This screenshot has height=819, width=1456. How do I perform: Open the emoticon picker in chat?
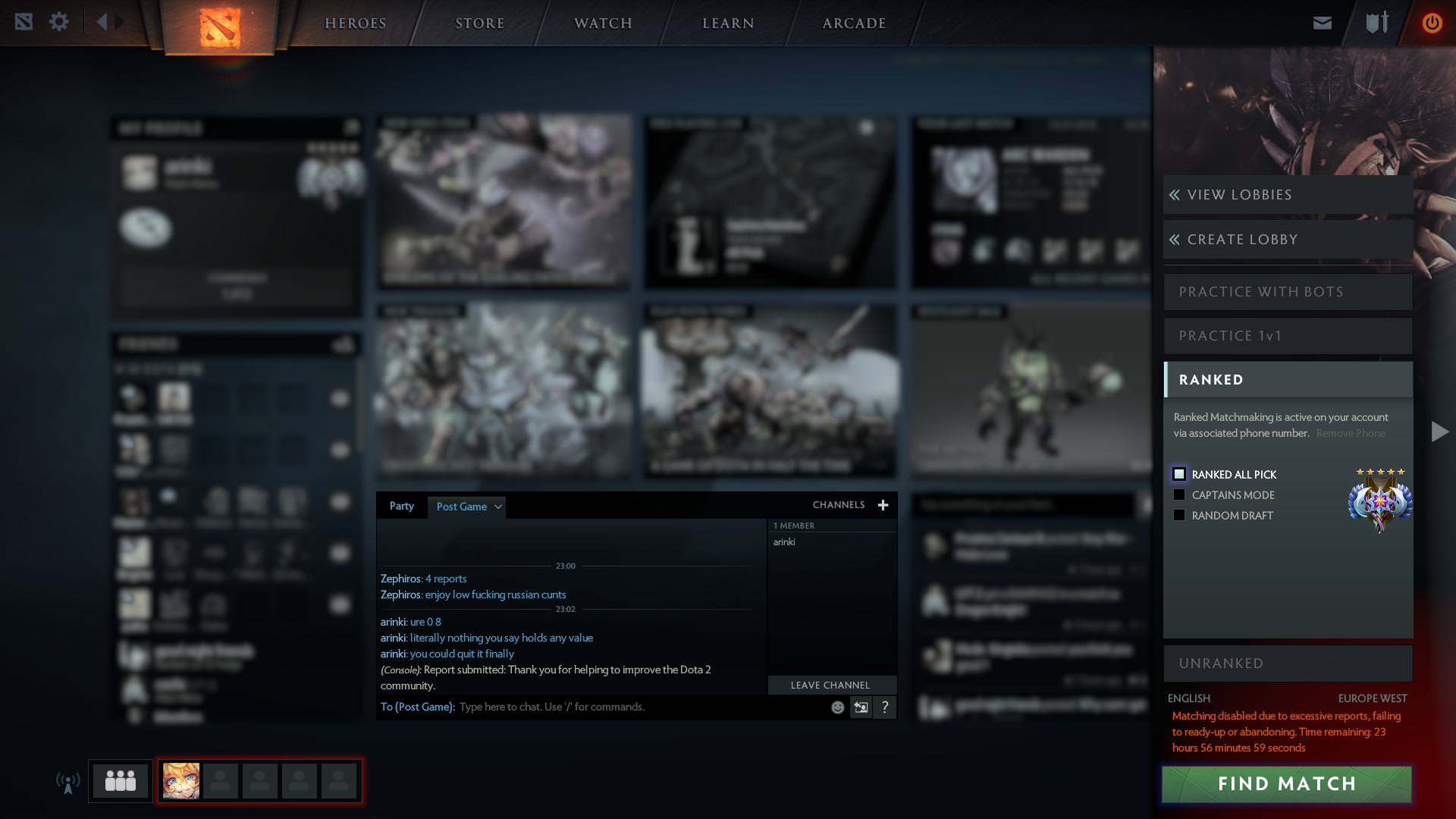(838, 708)
